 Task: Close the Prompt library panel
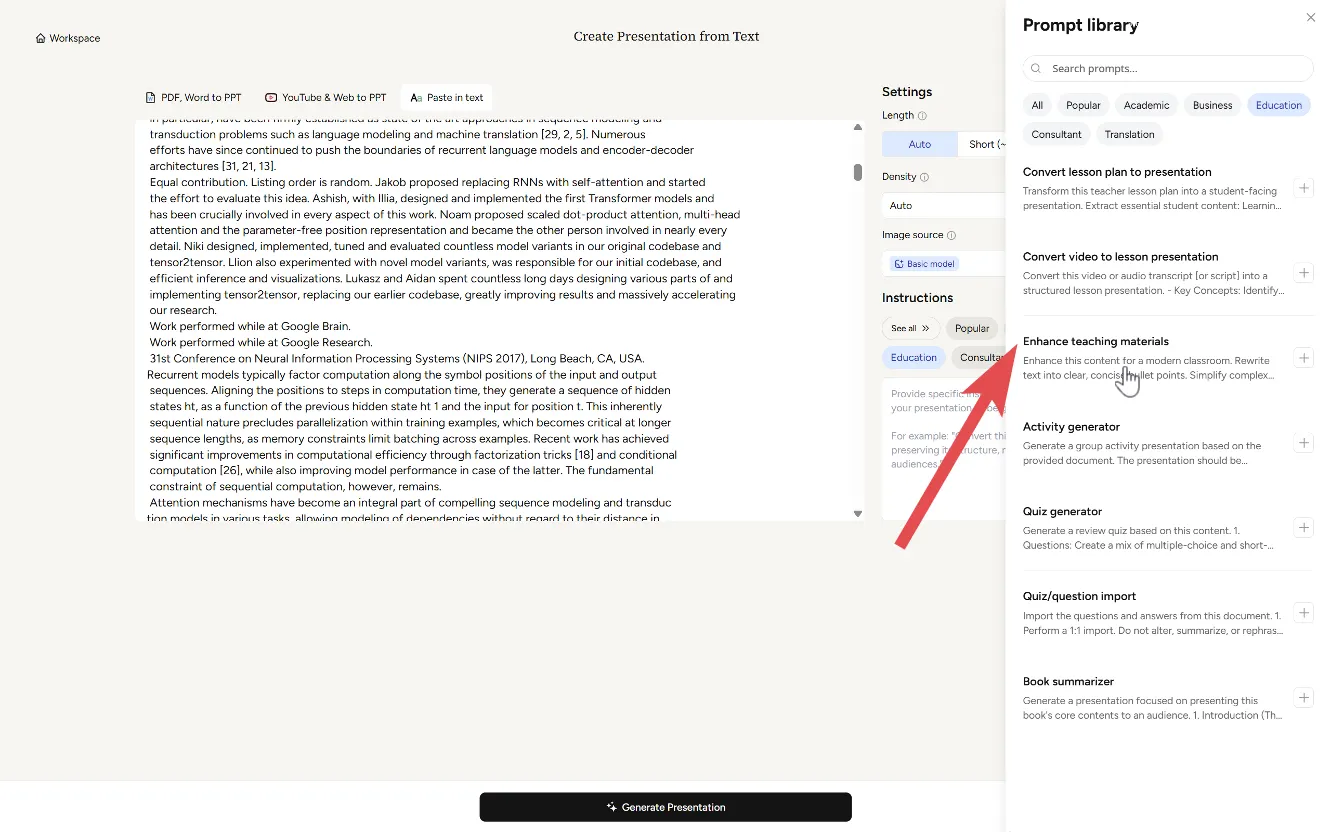click(x=1311, y=18)
